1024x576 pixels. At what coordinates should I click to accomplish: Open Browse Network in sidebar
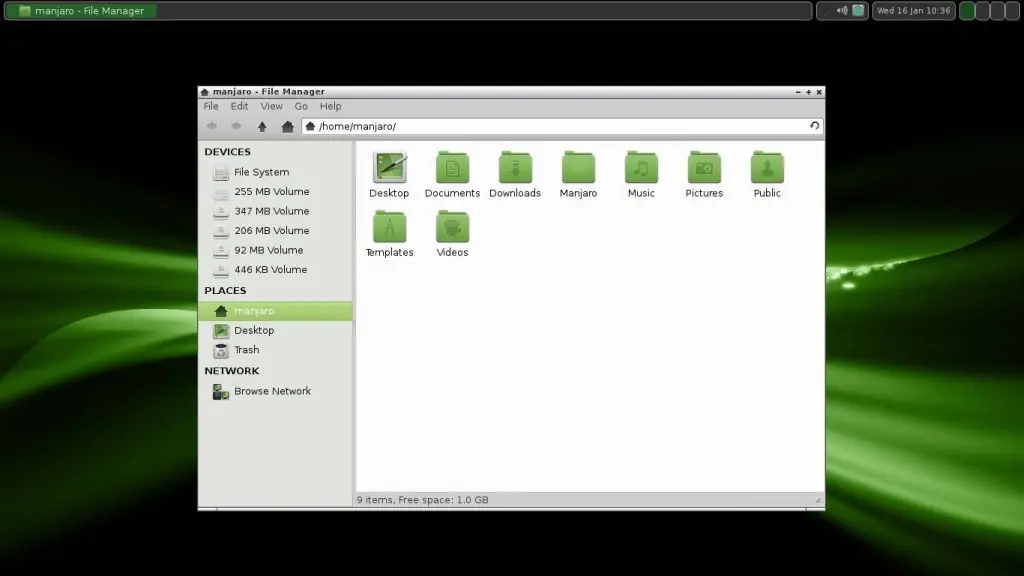[x=275, y=391]
